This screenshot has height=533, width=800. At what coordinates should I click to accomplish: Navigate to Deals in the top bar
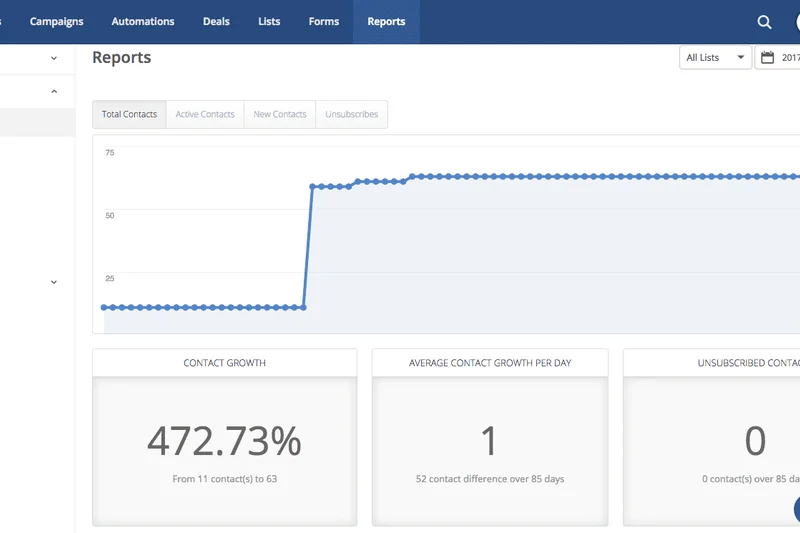click(x=216, y=22)
